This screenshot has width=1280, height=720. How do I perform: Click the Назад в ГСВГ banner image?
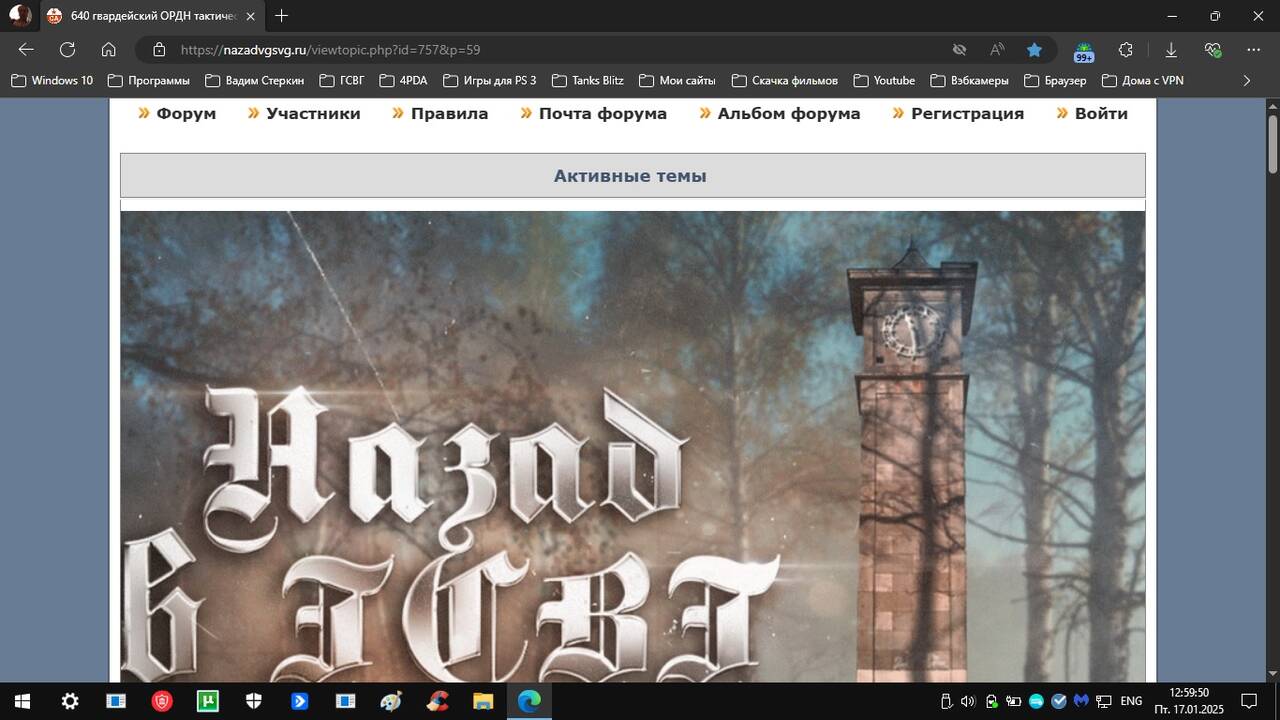pyautogui.click(x=632, y=446)
